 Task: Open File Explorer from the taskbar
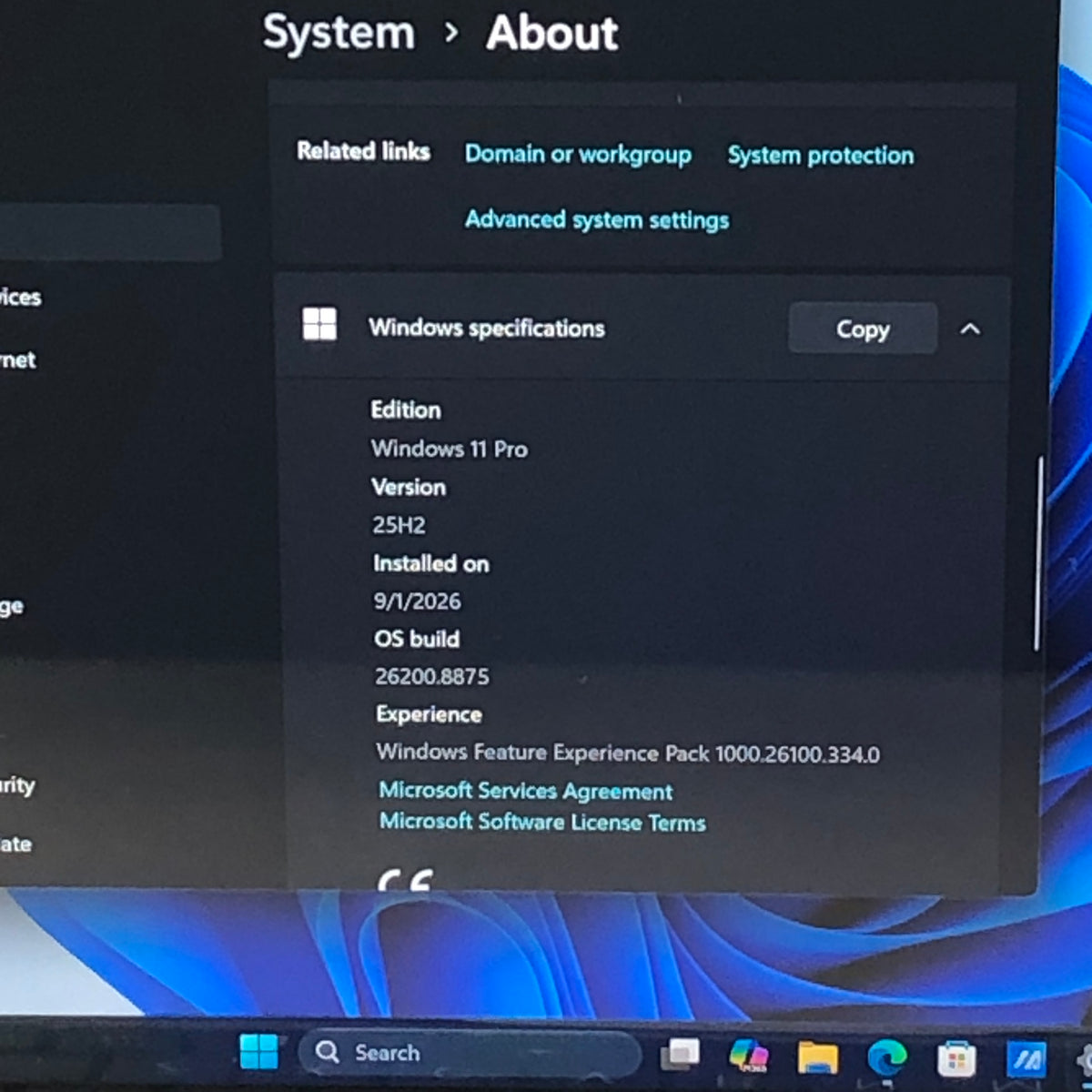(x=817, y=1057)
